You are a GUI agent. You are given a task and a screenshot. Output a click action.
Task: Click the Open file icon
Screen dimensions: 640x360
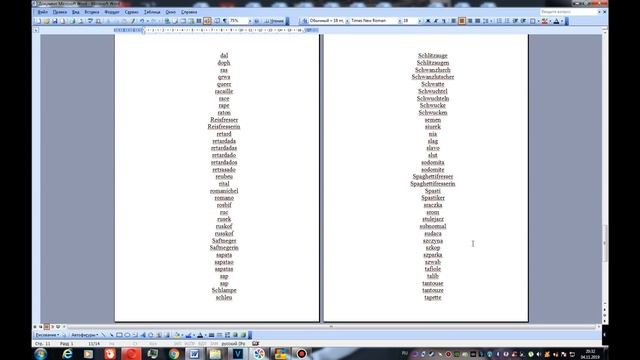pyautogui.click(x=46, y=21)
